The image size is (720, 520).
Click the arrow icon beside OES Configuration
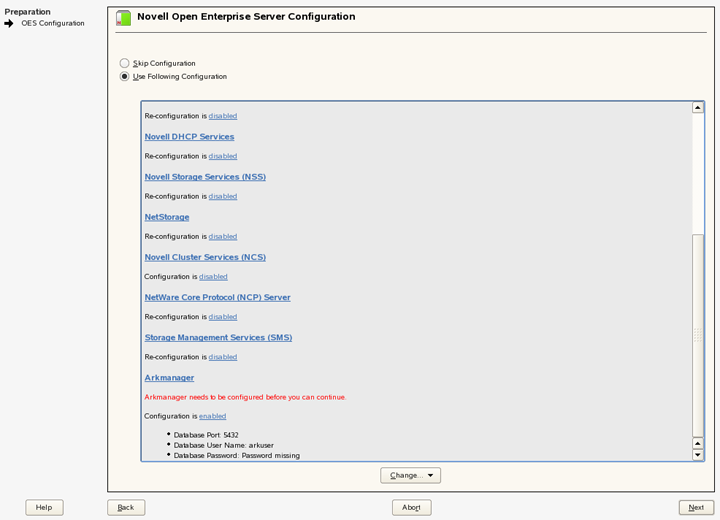click(9, 23)
